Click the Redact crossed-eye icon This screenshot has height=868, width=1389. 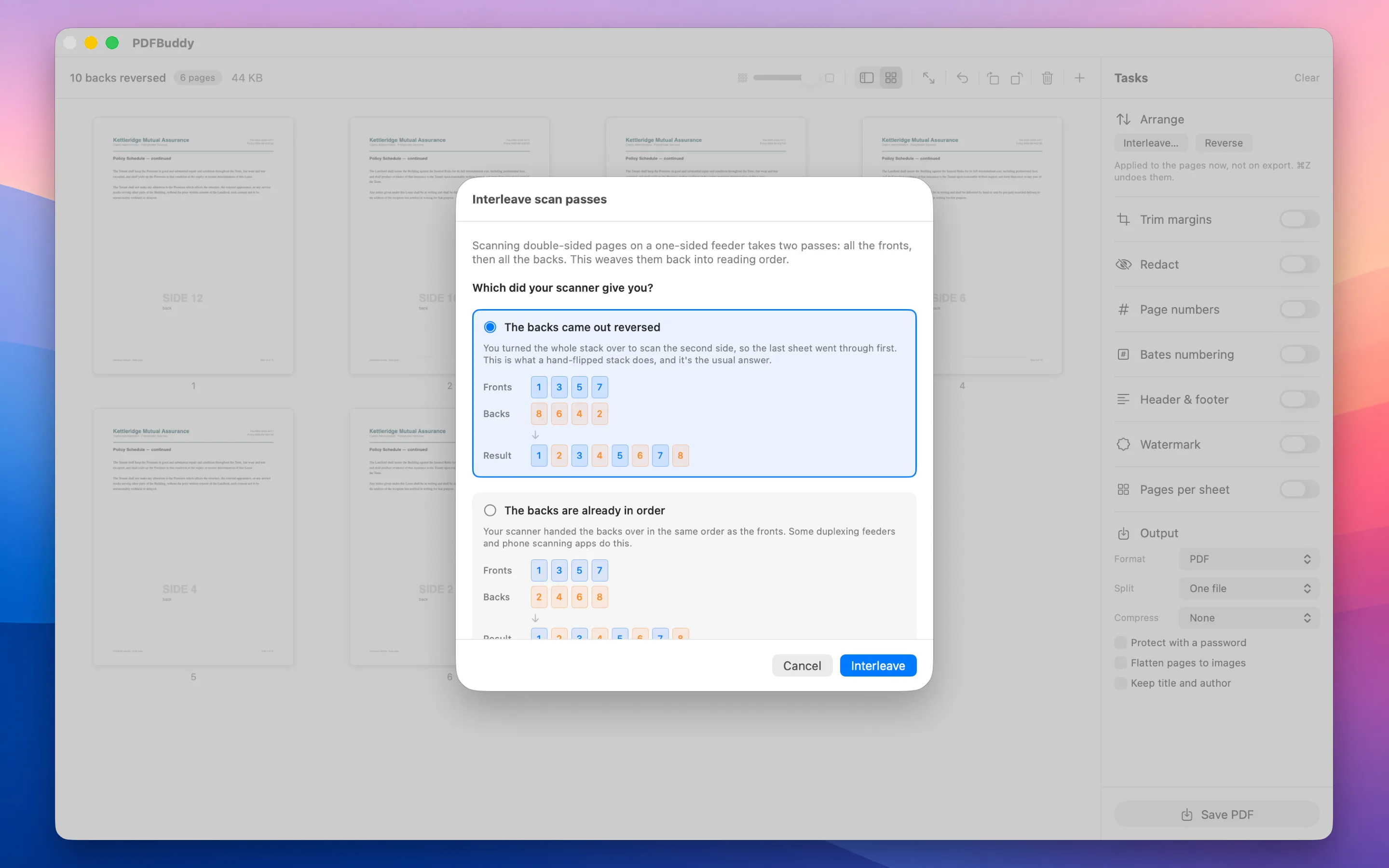[x=1123, y=264]
